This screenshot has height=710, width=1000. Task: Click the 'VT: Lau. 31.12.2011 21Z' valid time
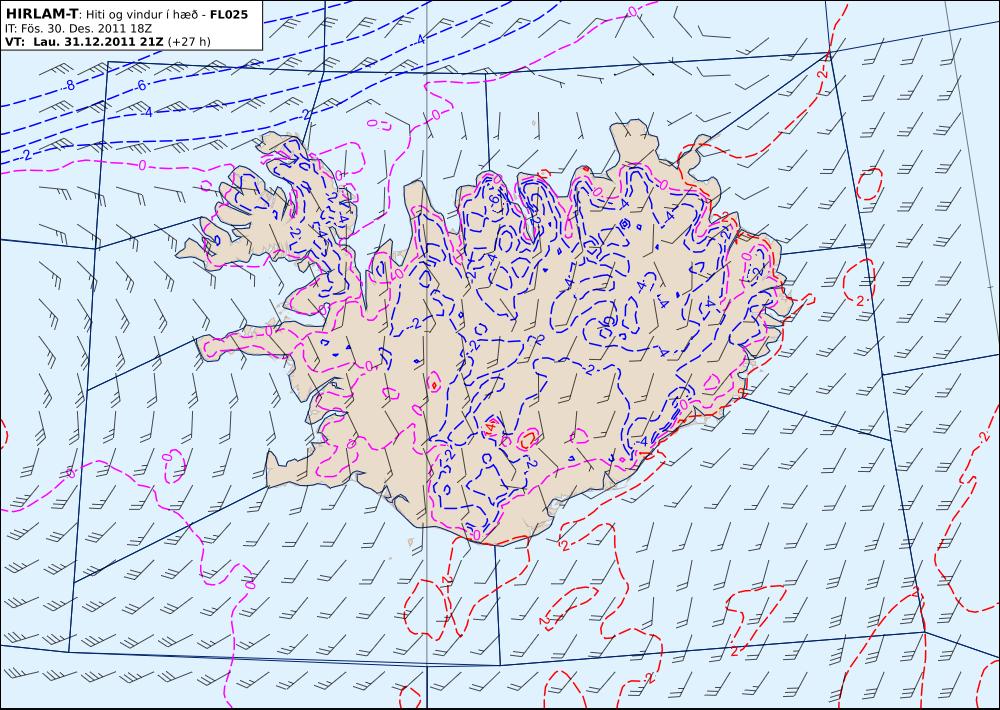(84, 42)
